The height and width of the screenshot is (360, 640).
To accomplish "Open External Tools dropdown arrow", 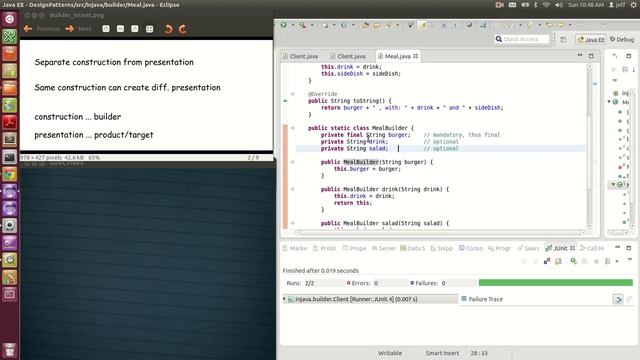I will 312,25.
